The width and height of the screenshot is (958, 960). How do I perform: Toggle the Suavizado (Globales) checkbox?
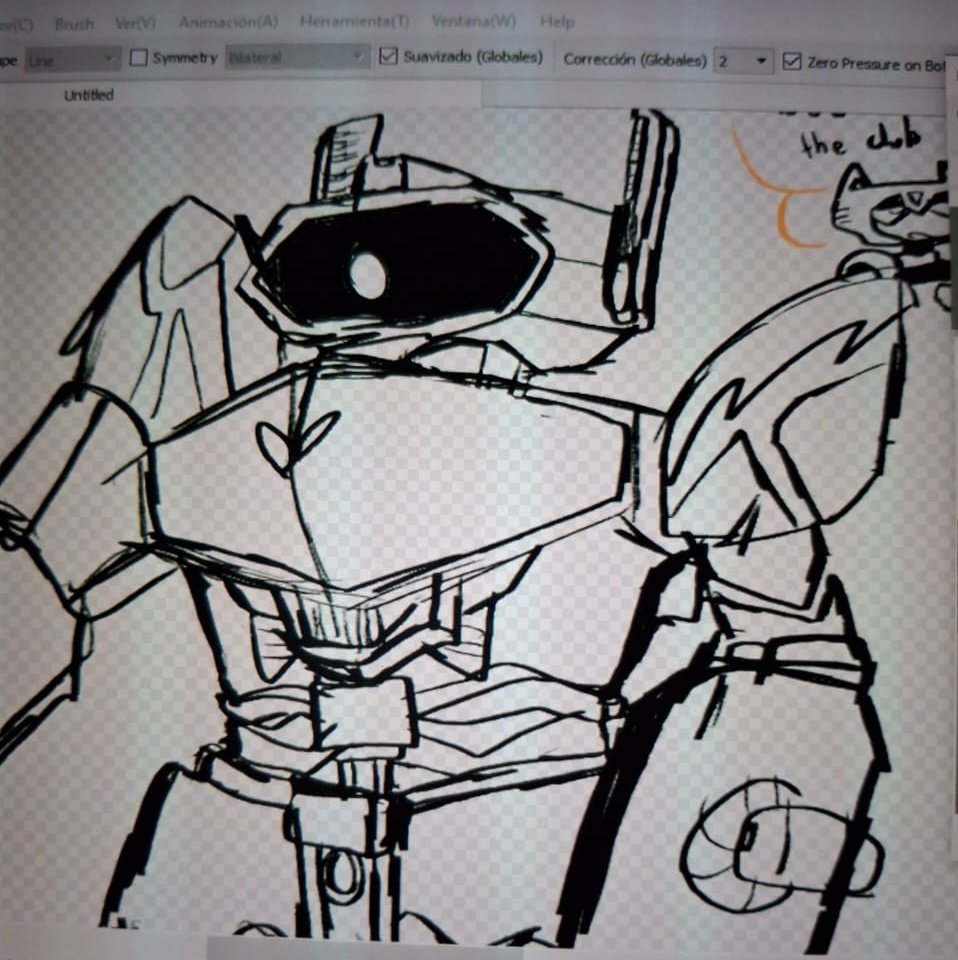[x=388, y=56]
